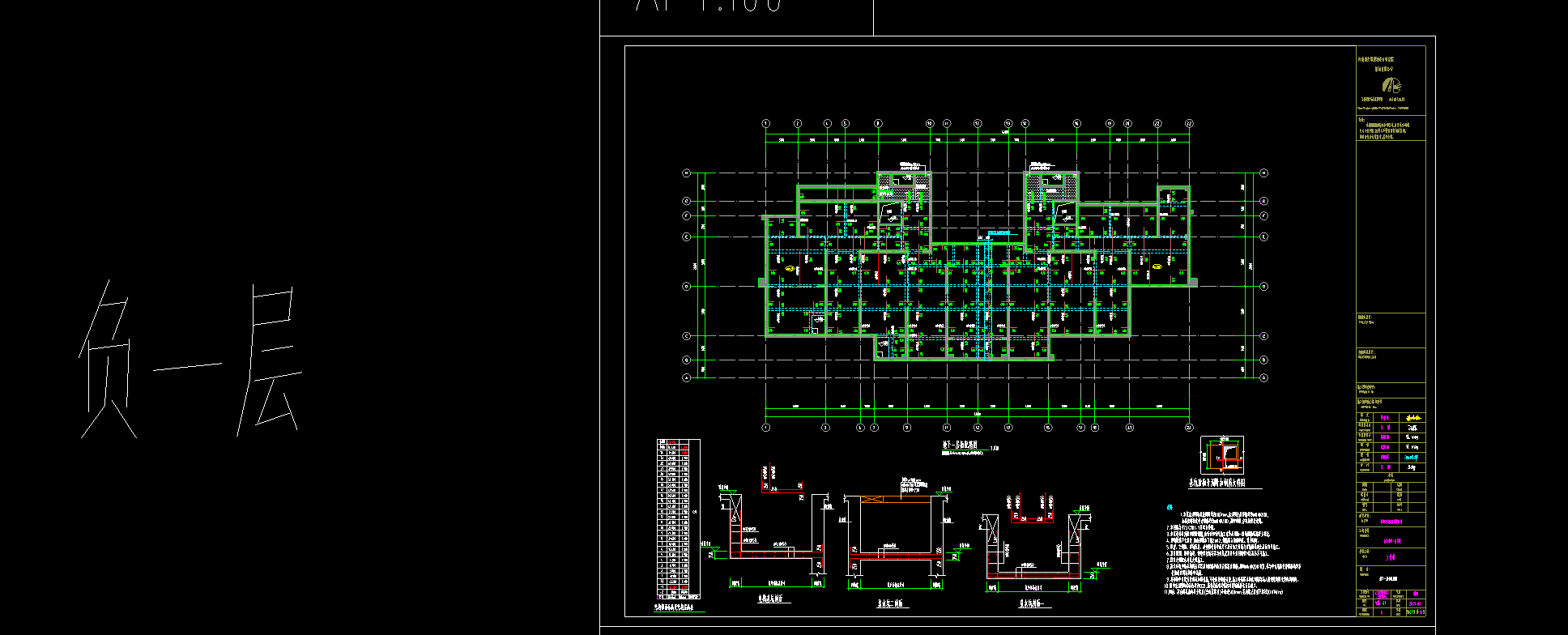Click the title under the L-shaped pit section
The height and width of the screenshot is (635, 1568).
[x=772, y=600]
